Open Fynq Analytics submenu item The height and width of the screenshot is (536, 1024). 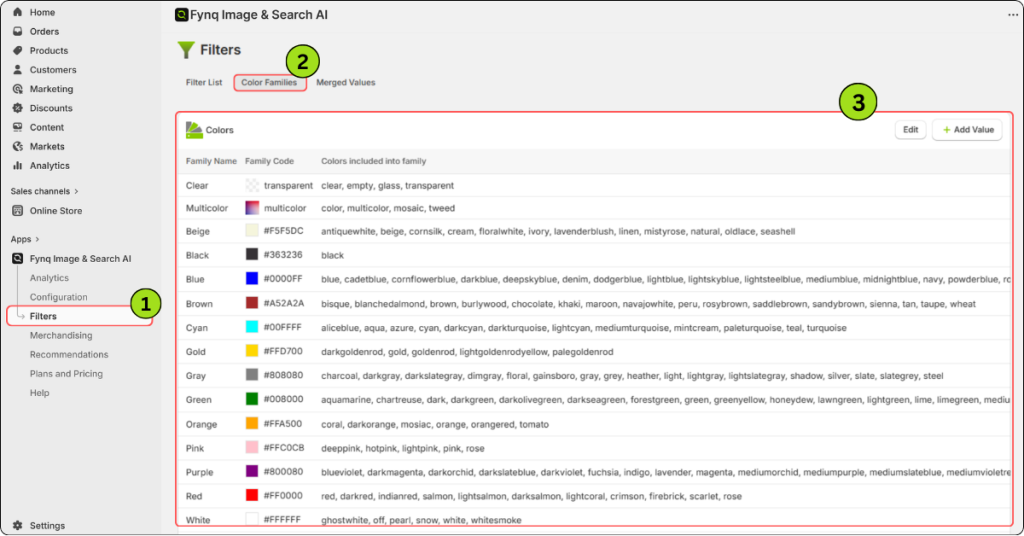tap(49, 277)
